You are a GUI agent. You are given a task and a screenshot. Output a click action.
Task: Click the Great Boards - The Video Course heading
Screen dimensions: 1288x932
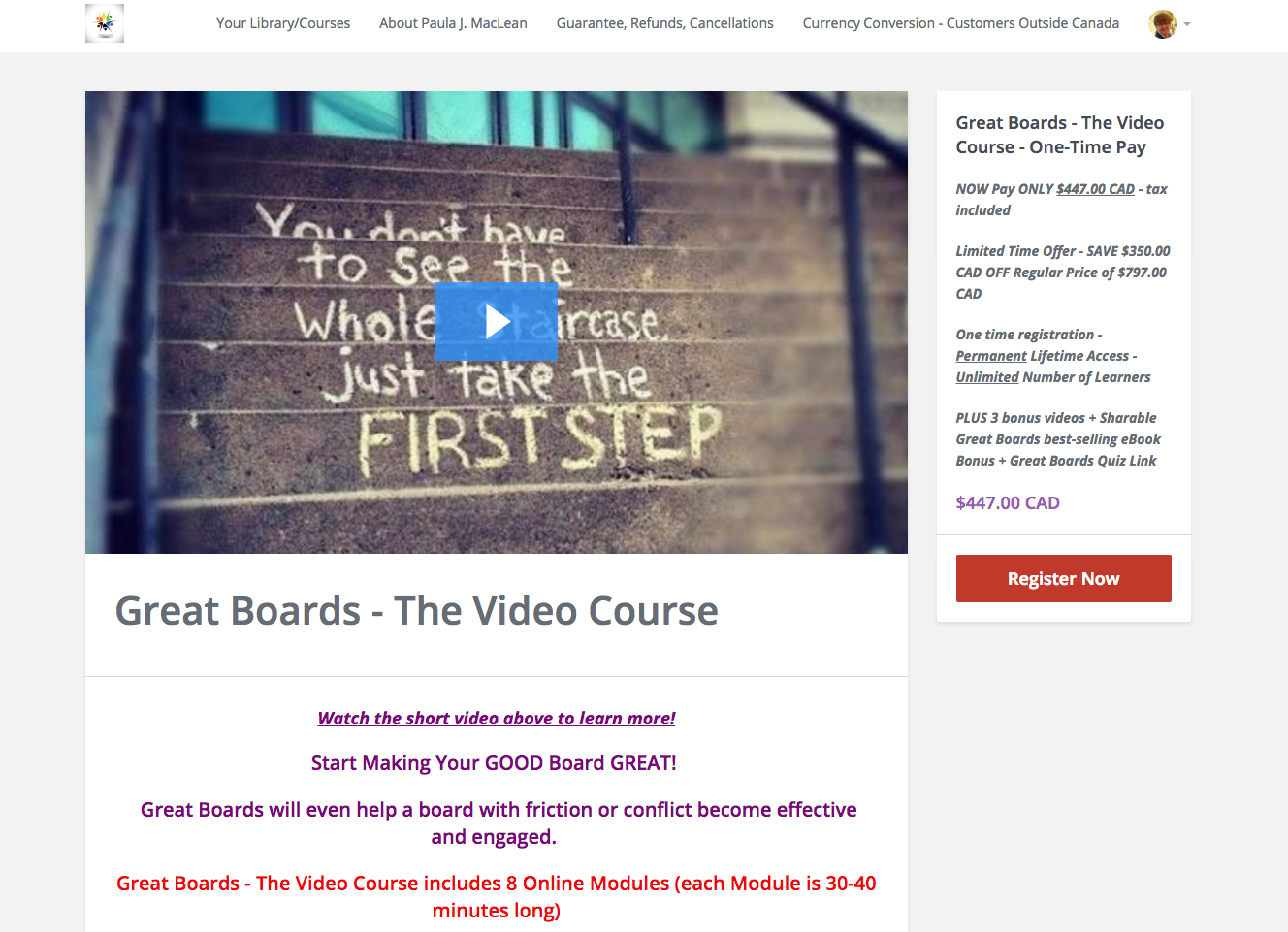417,611
